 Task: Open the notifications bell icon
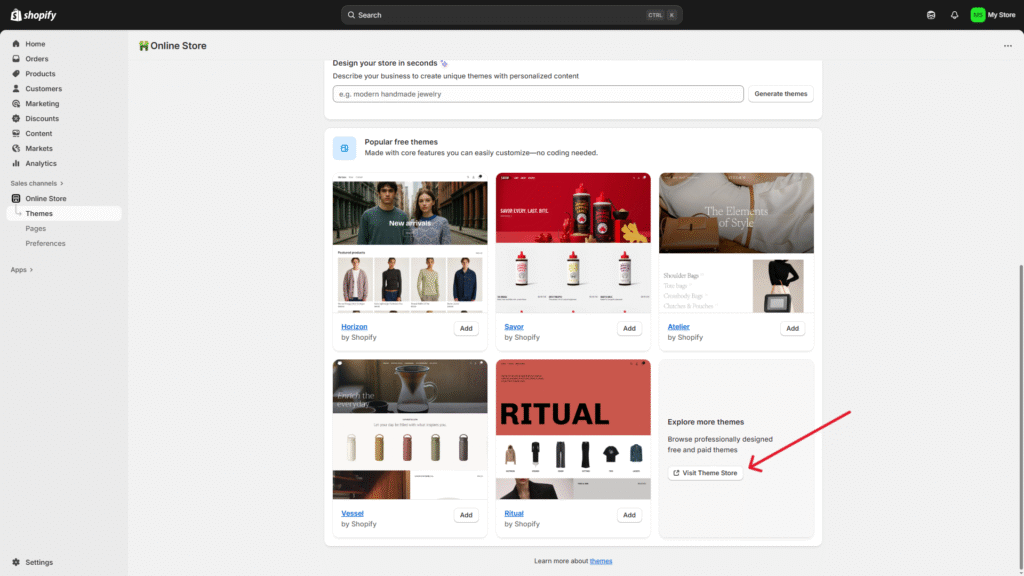(x=954, y=15)
